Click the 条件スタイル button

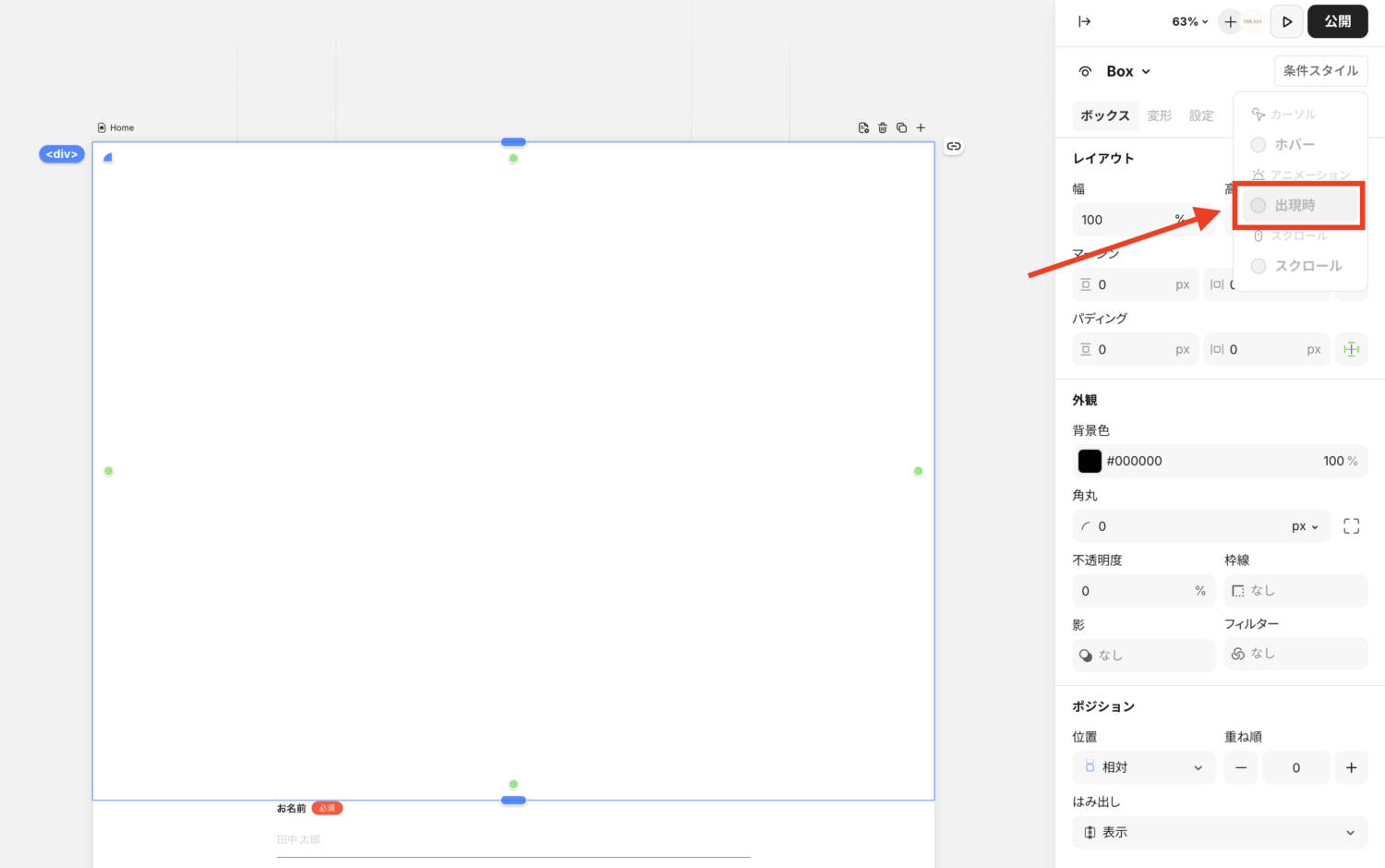tap(1320, 71)
